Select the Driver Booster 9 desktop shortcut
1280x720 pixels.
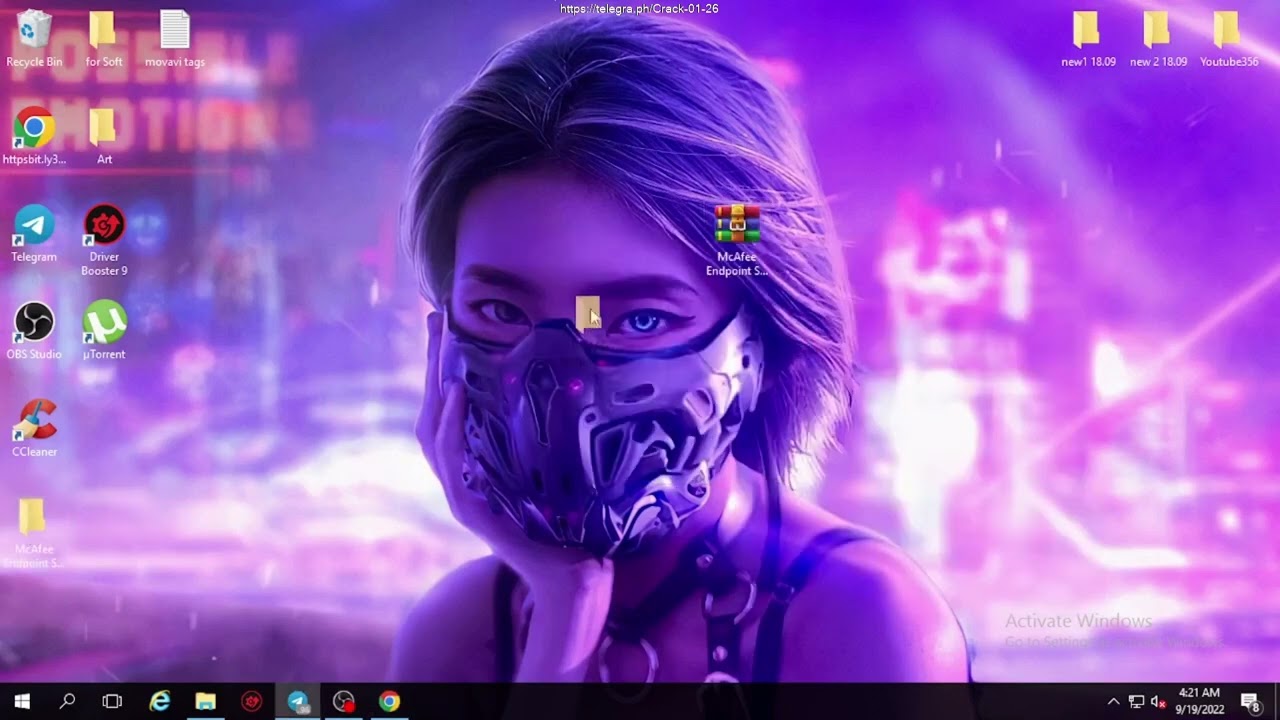click(104, 240)
